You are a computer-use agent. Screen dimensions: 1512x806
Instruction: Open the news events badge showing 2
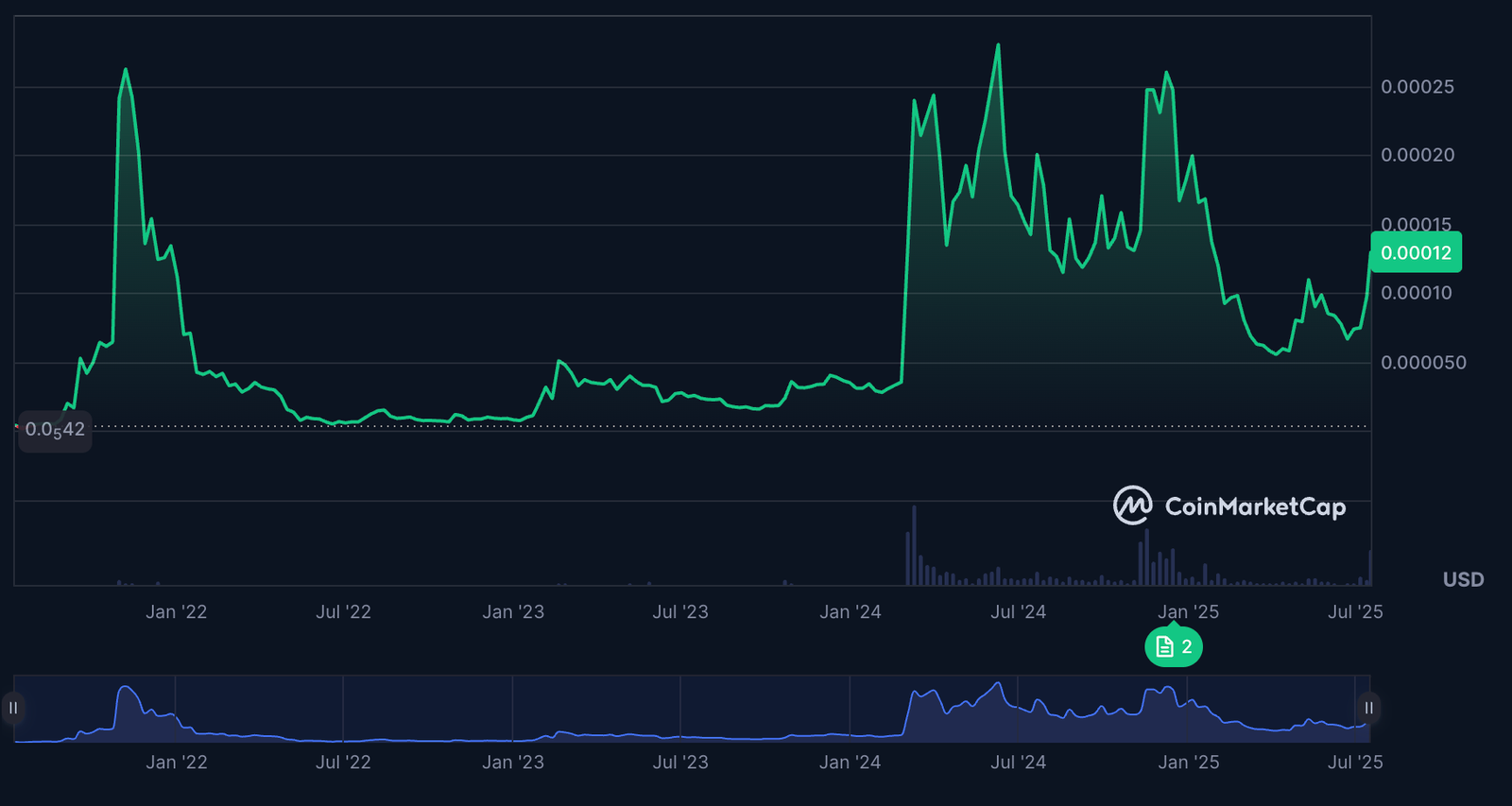tap(1174, 647)
